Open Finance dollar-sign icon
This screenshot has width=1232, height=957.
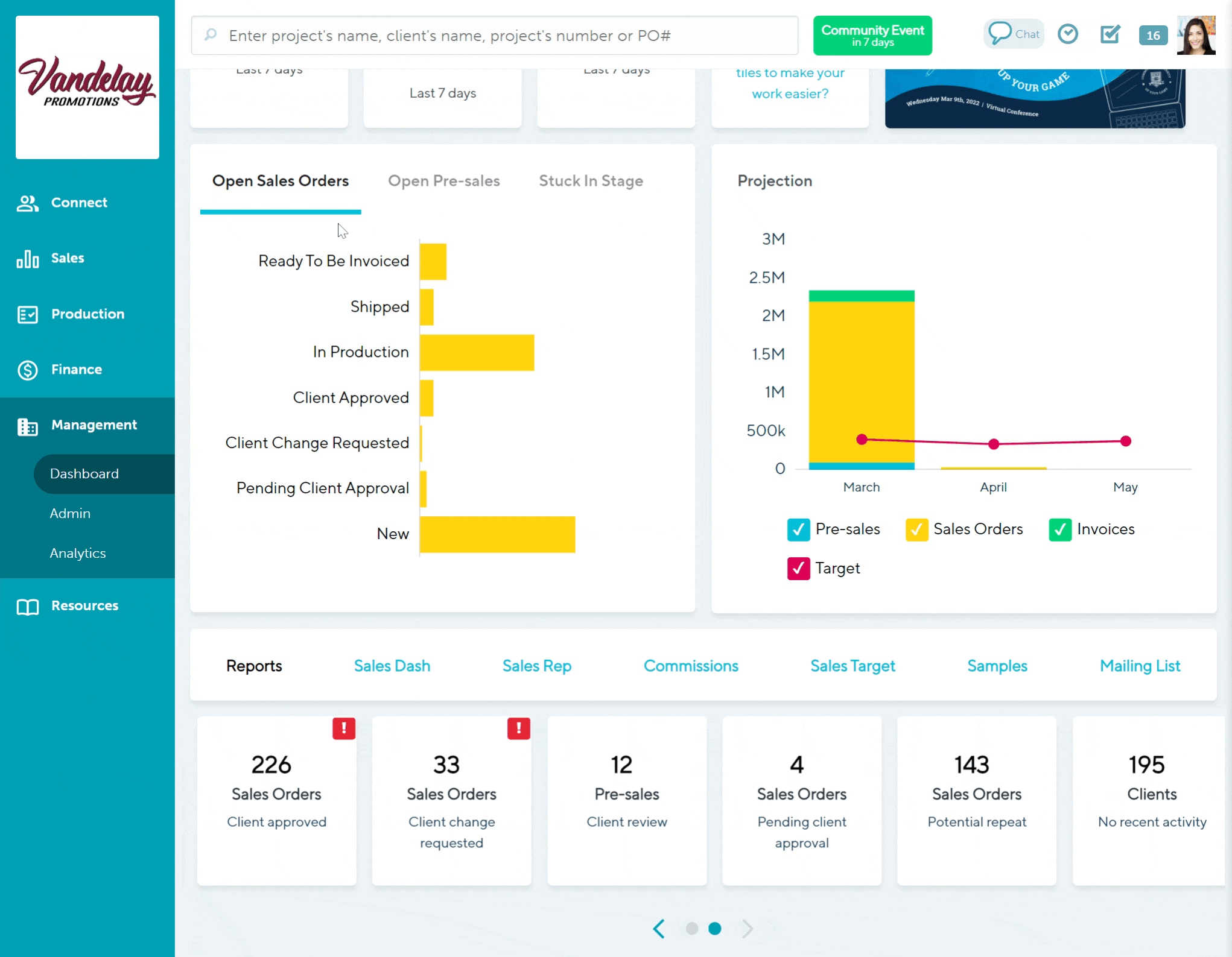[27, 370]
